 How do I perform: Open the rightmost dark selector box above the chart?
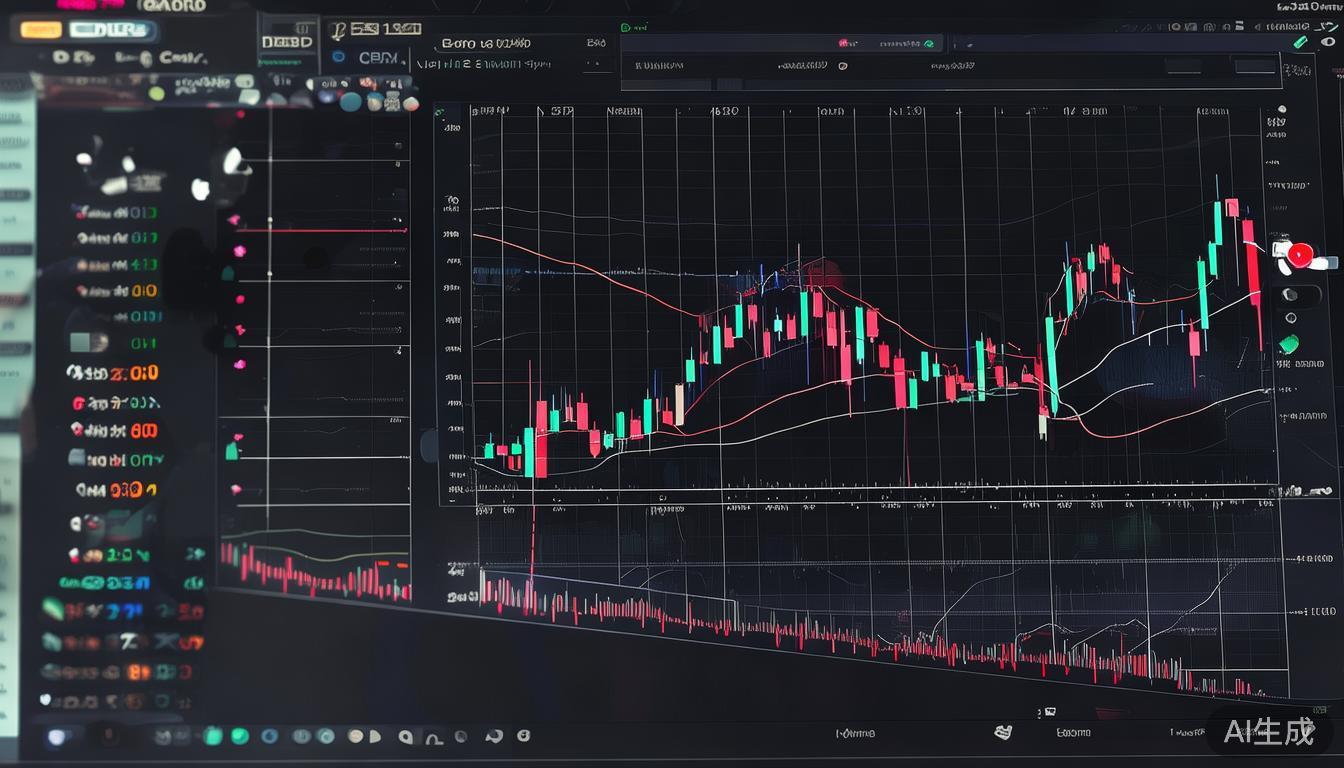(1256, 66)
